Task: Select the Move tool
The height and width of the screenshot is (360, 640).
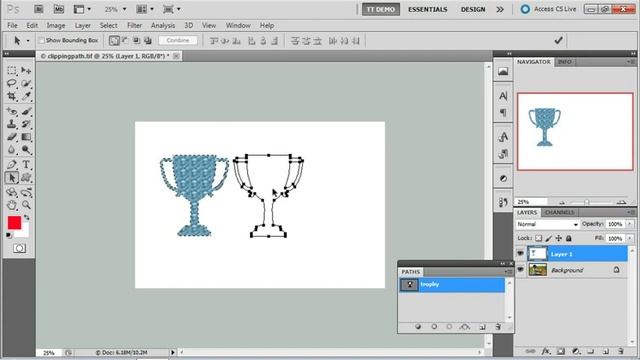Action: (26, 70)
